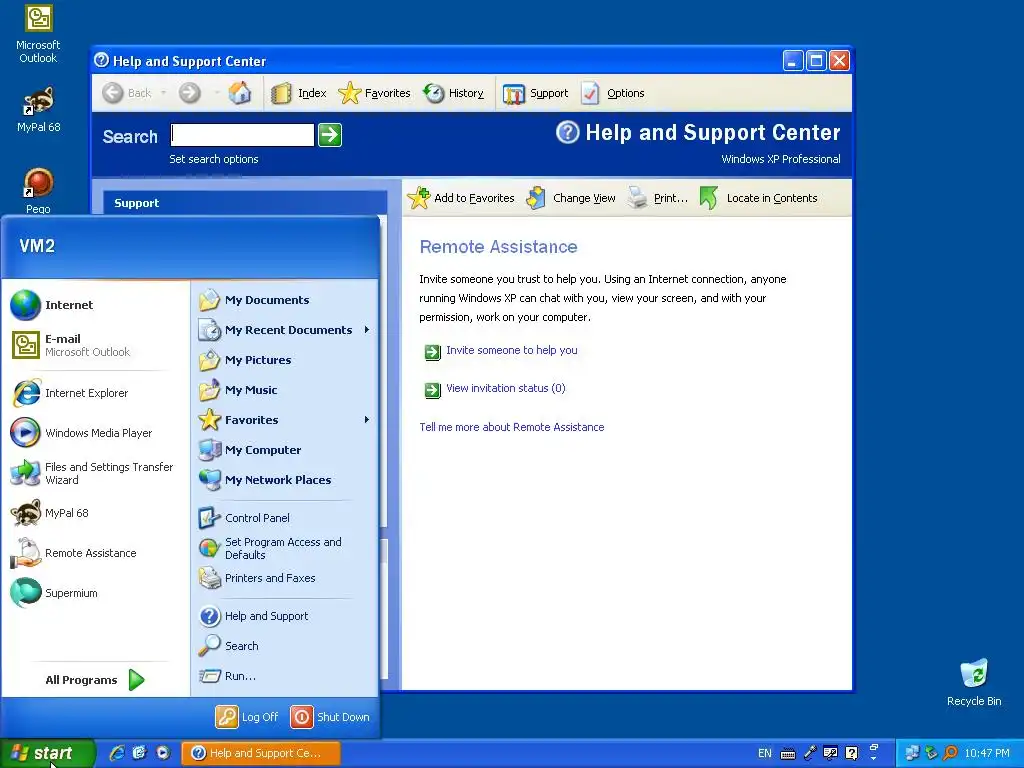
Task: Open the Index in Help toolbar
Action: (298, 93)
